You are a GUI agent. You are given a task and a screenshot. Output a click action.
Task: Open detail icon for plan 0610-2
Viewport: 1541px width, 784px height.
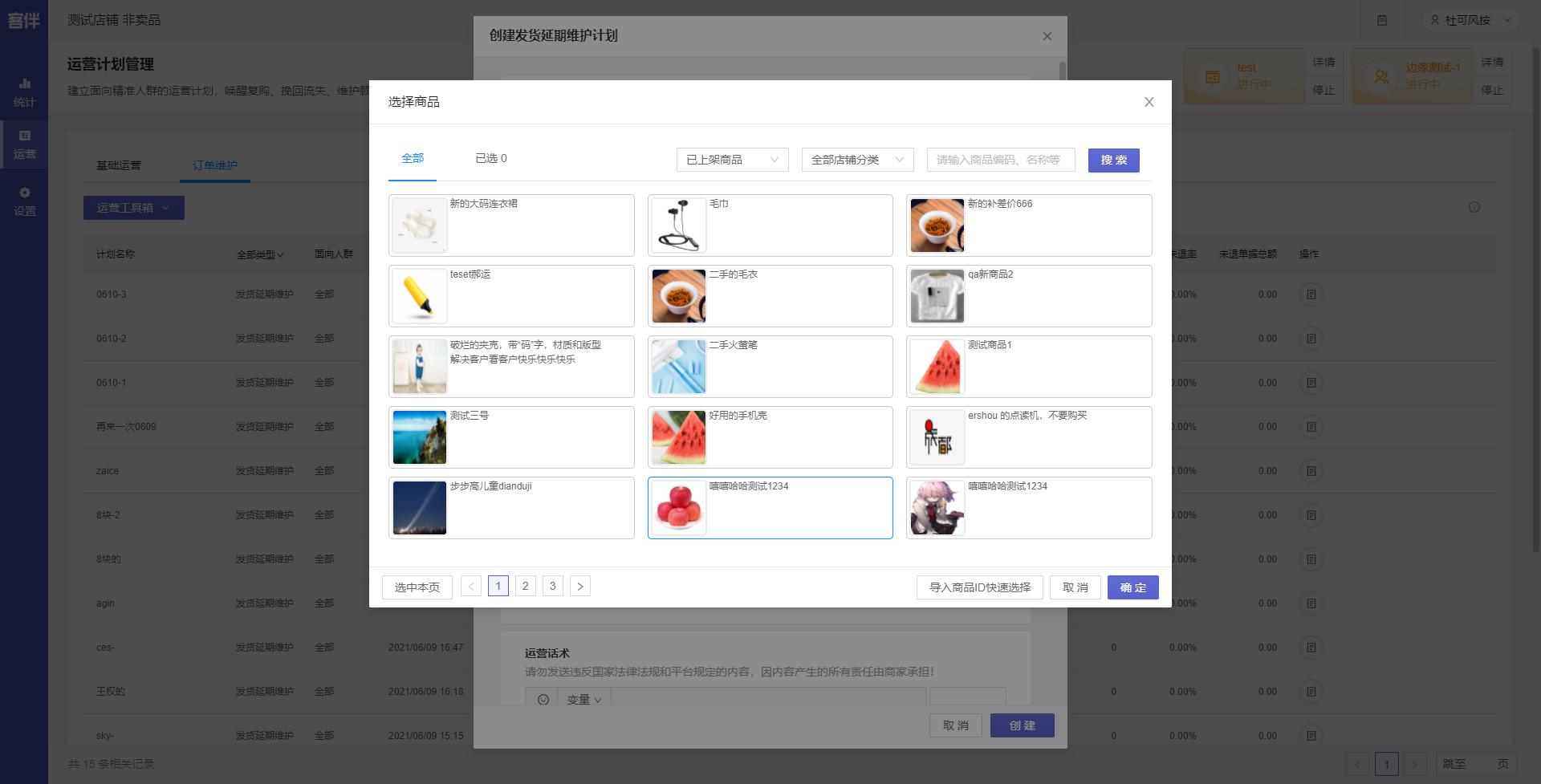(1311, 339)
